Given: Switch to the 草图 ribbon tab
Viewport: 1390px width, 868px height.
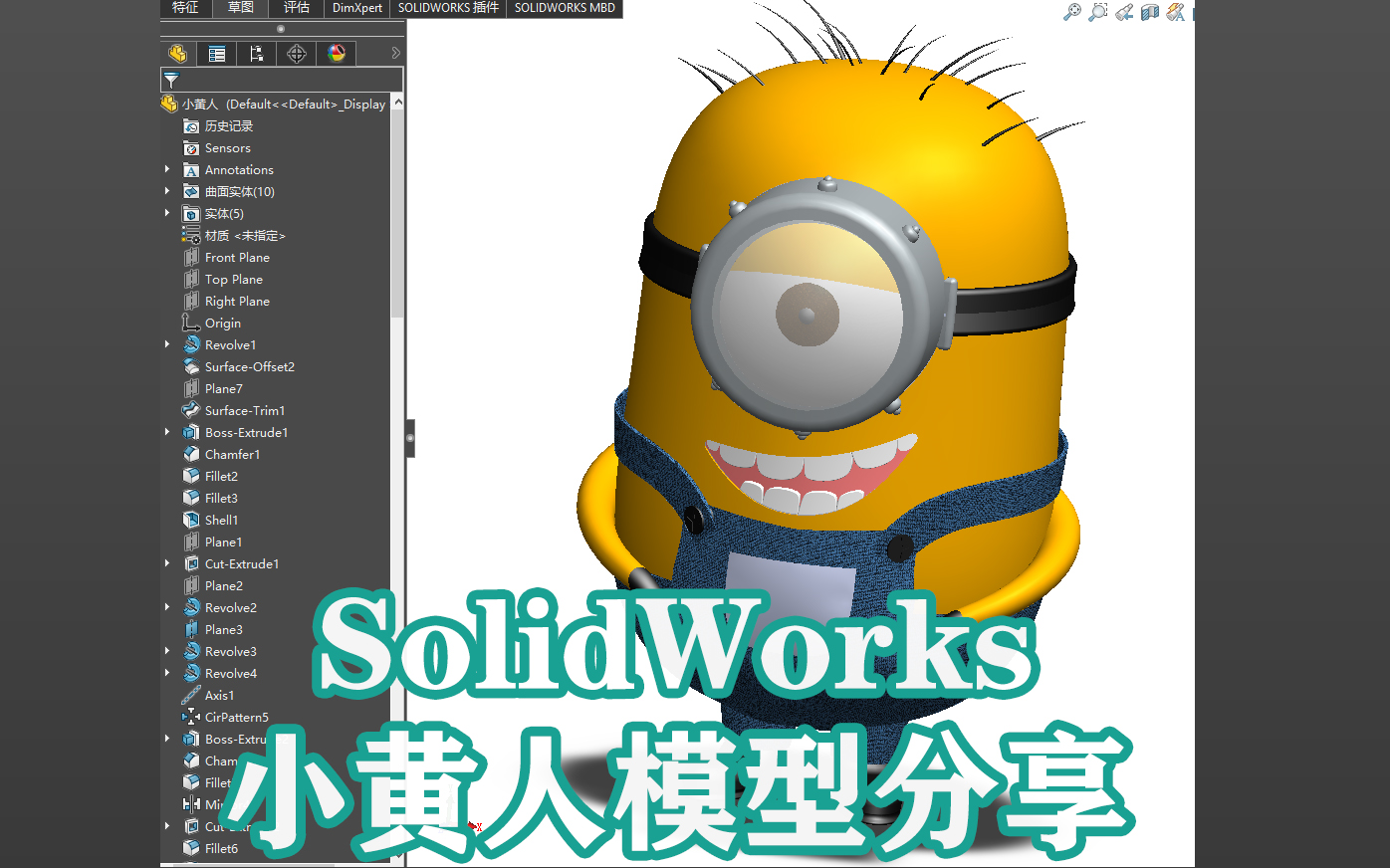Looking at the screenshot, I should pos(241,8).
